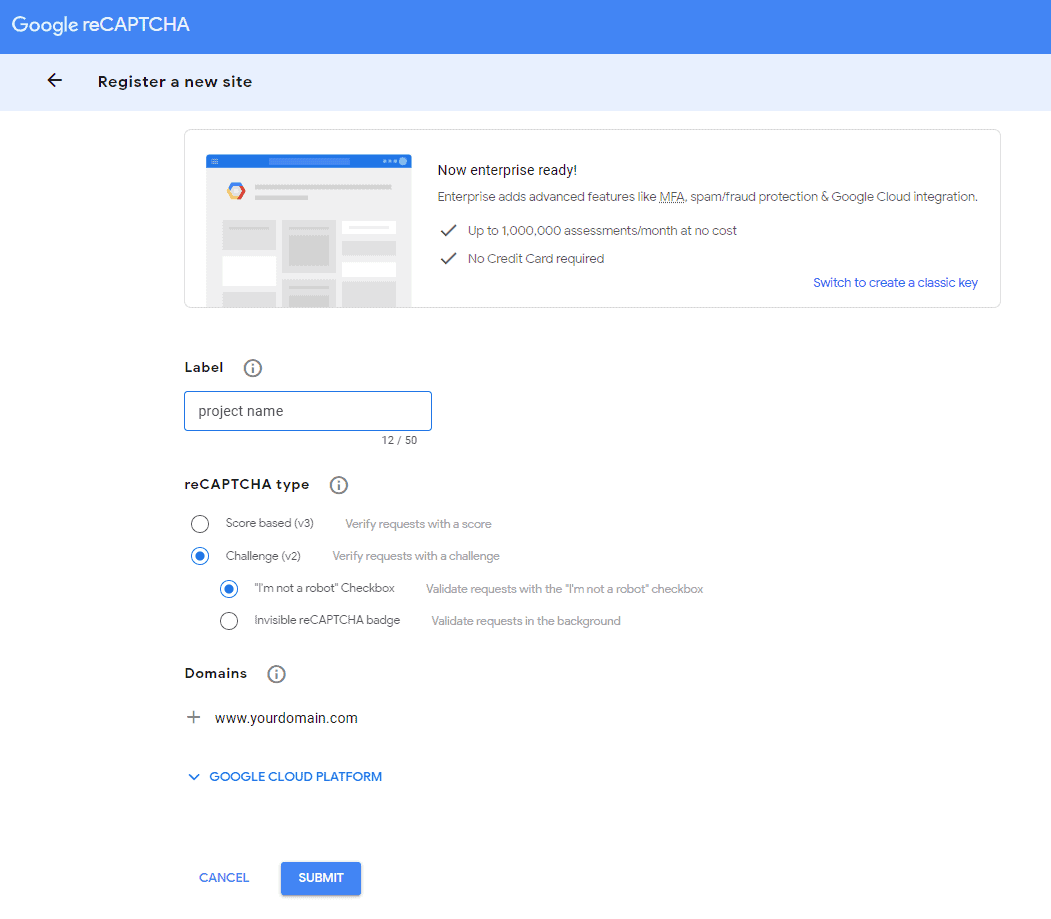Click the info icon beside reCAPTCHA type

coord(339,485)
